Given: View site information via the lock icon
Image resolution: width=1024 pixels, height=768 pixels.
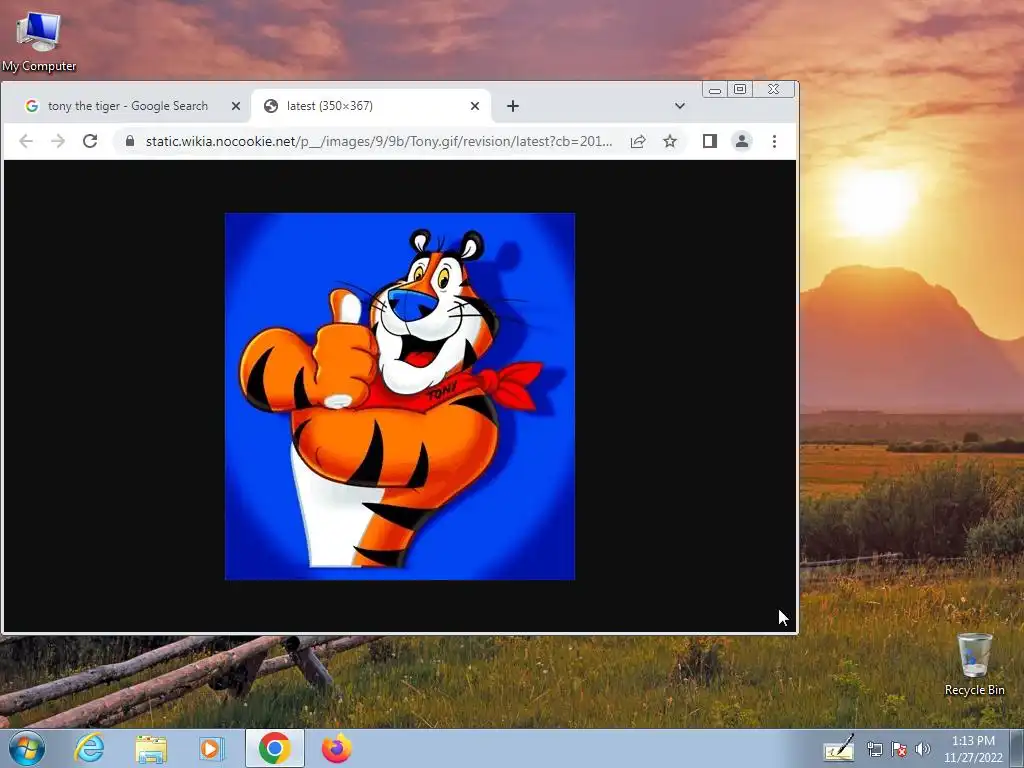Looking at the screenshot, I should click(130, 141).
